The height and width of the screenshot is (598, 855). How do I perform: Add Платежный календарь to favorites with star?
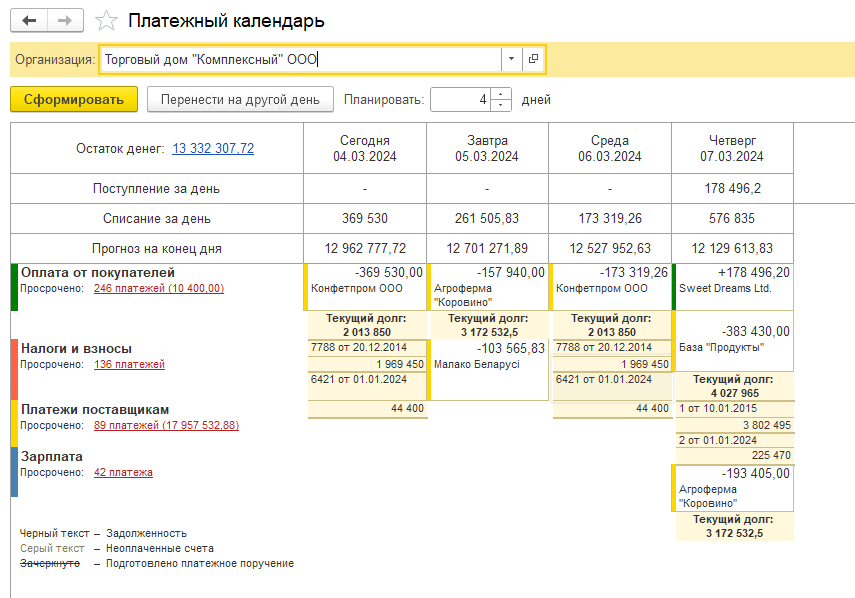[x=104, y=21]
